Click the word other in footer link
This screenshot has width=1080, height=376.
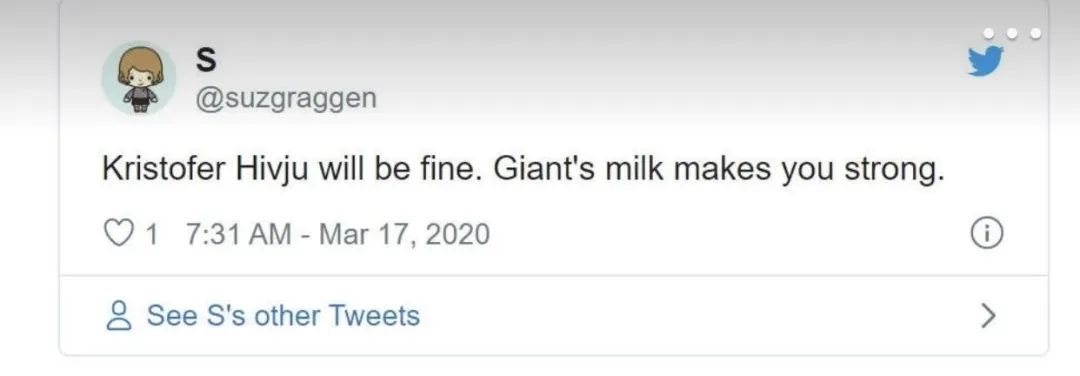pyautogui.click(x=287, y=315)
